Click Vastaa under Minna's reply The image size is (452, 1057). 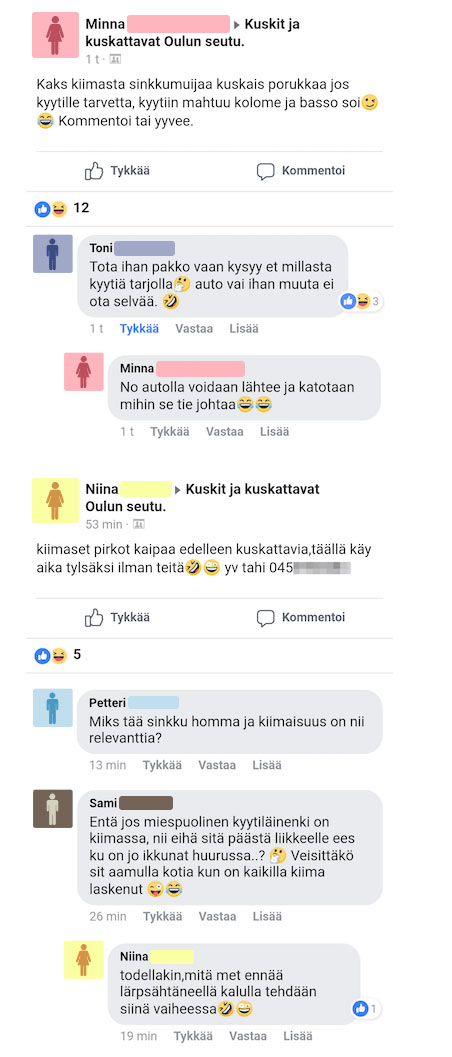[x=224, y=431]
